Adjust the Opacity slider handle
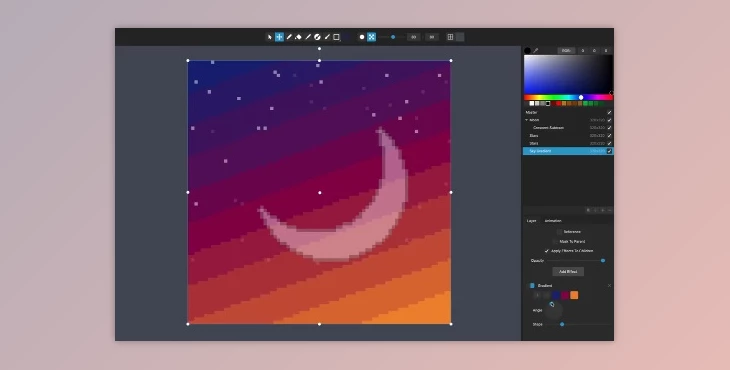730x370 pixels. pos(603,261)
